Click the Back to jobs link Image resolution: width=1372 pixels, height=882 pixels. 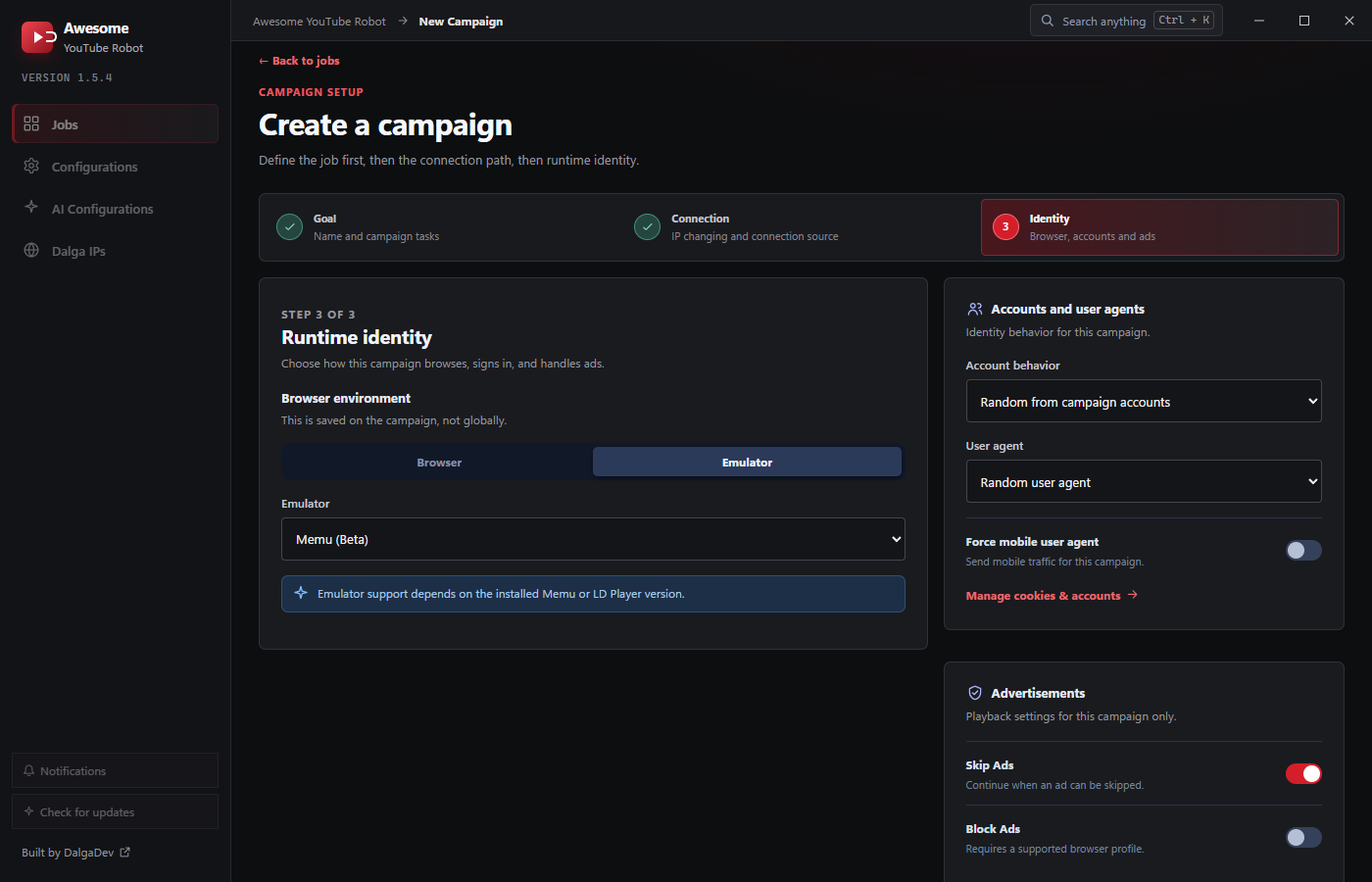pyautogui.click(x=299, y=61)
